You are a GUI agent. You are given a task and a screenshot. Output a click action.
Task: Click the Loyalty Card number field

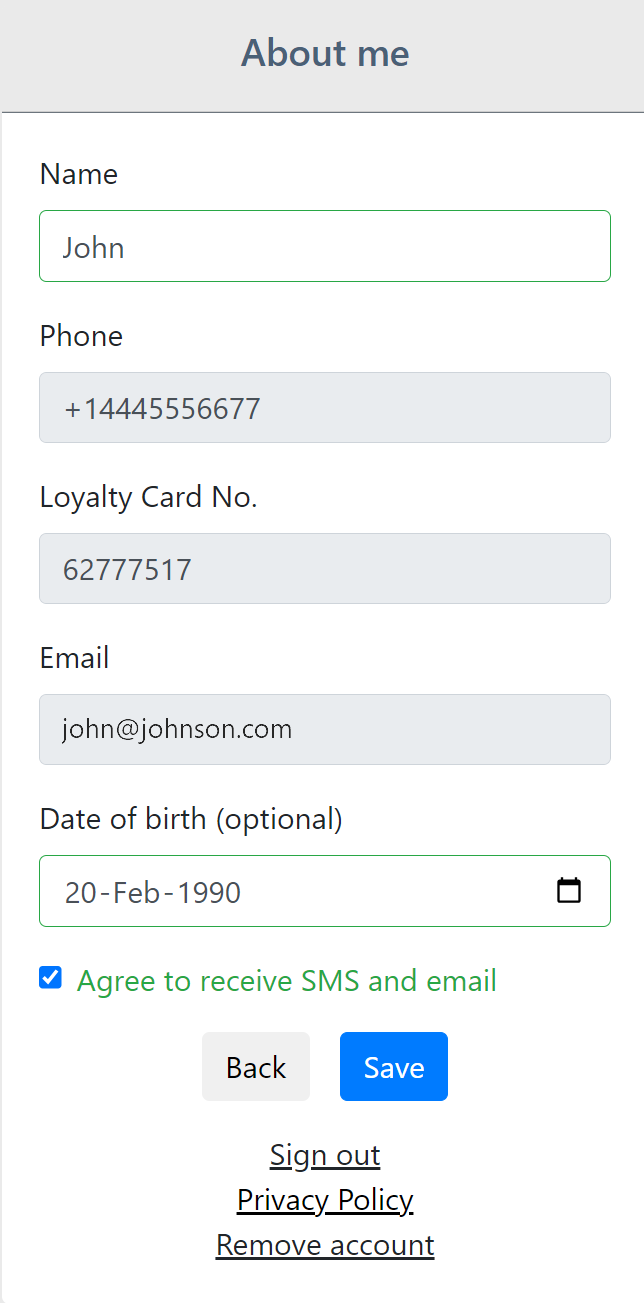[324, 569]
